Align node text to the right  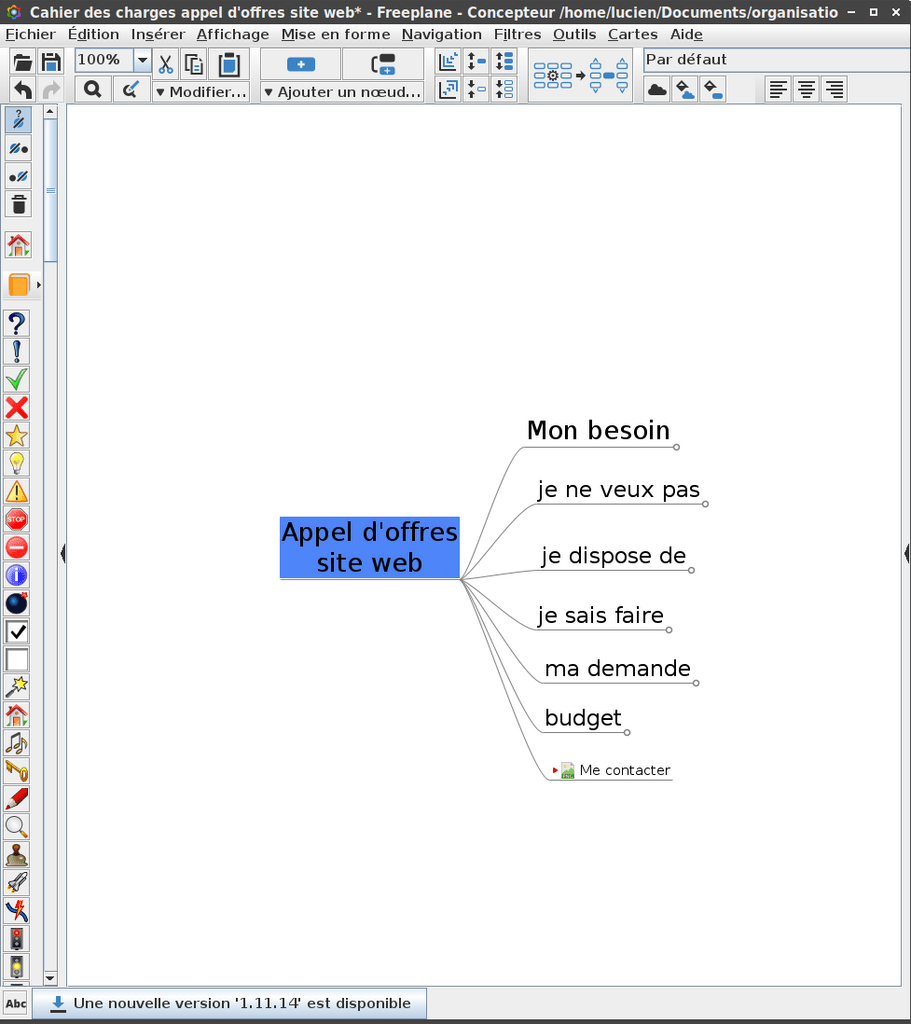[835, 89]
